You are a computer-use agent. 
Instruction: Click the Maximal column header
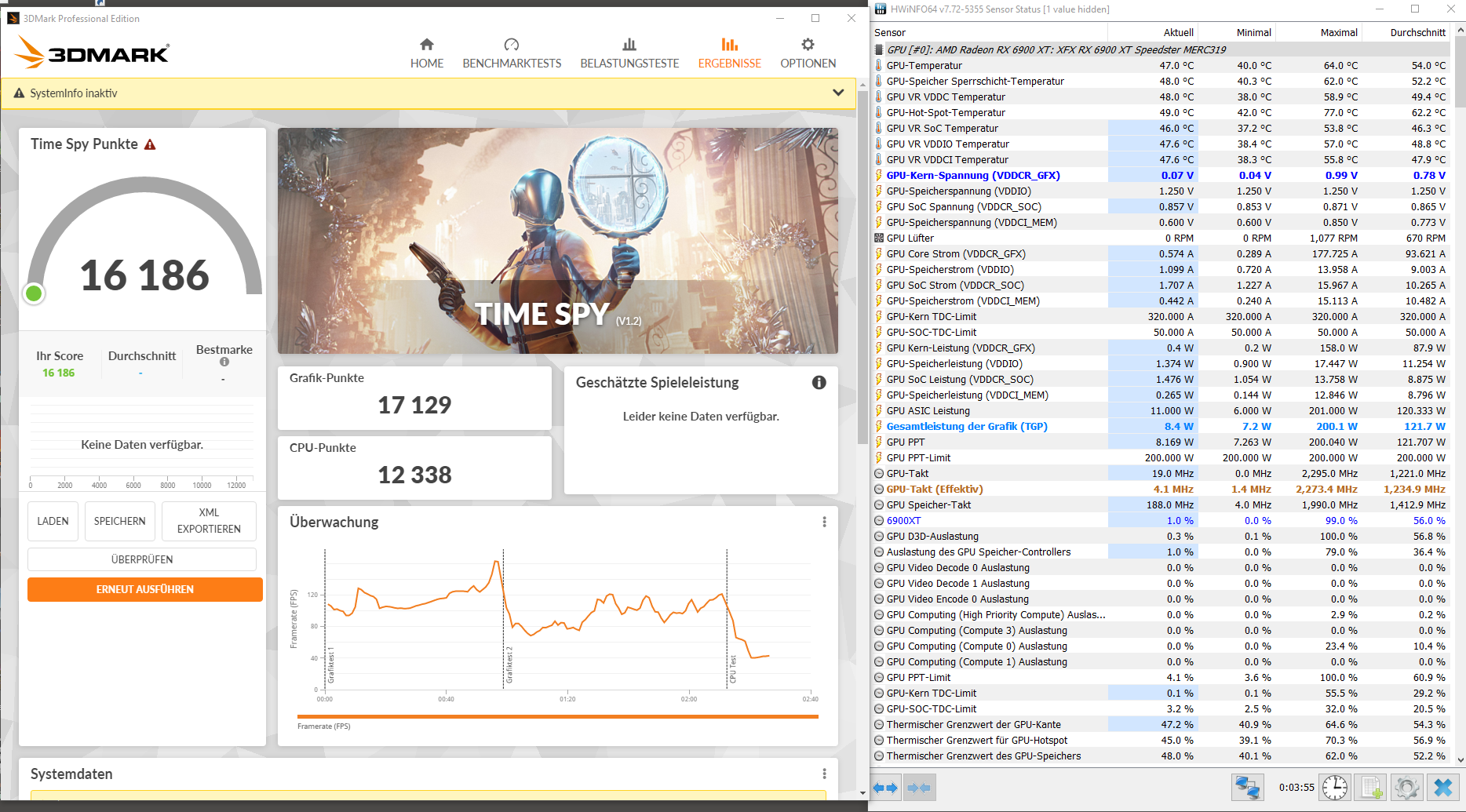pyautogui.click(x=1318, y=32)
